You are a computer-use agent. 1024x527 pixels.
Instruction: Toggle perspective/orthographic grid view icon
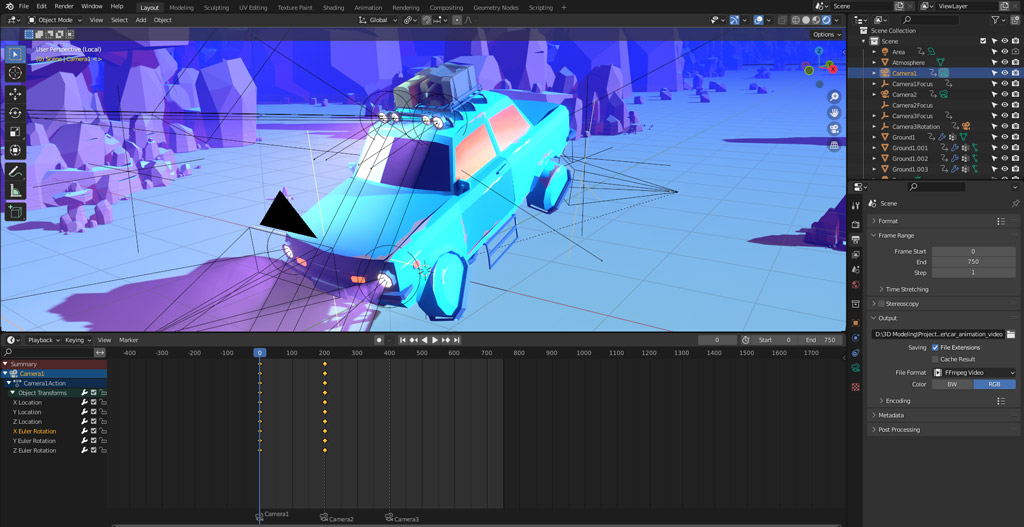[x=834, y=145]
